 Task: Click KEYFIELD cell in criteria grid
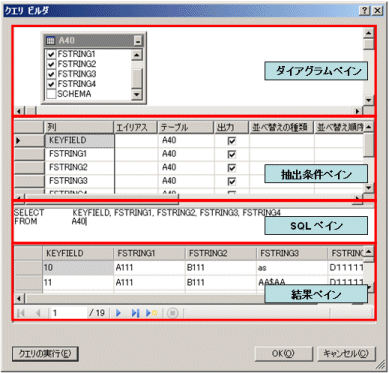tap(79, 141)
